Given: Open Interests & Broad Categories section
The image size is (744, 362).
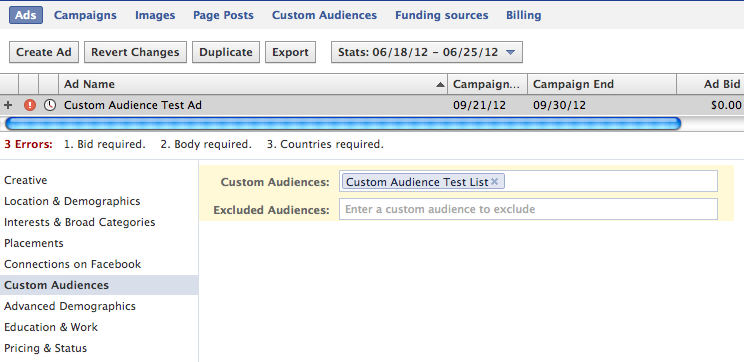Looking at the screenshot, I should pos(80,222).
